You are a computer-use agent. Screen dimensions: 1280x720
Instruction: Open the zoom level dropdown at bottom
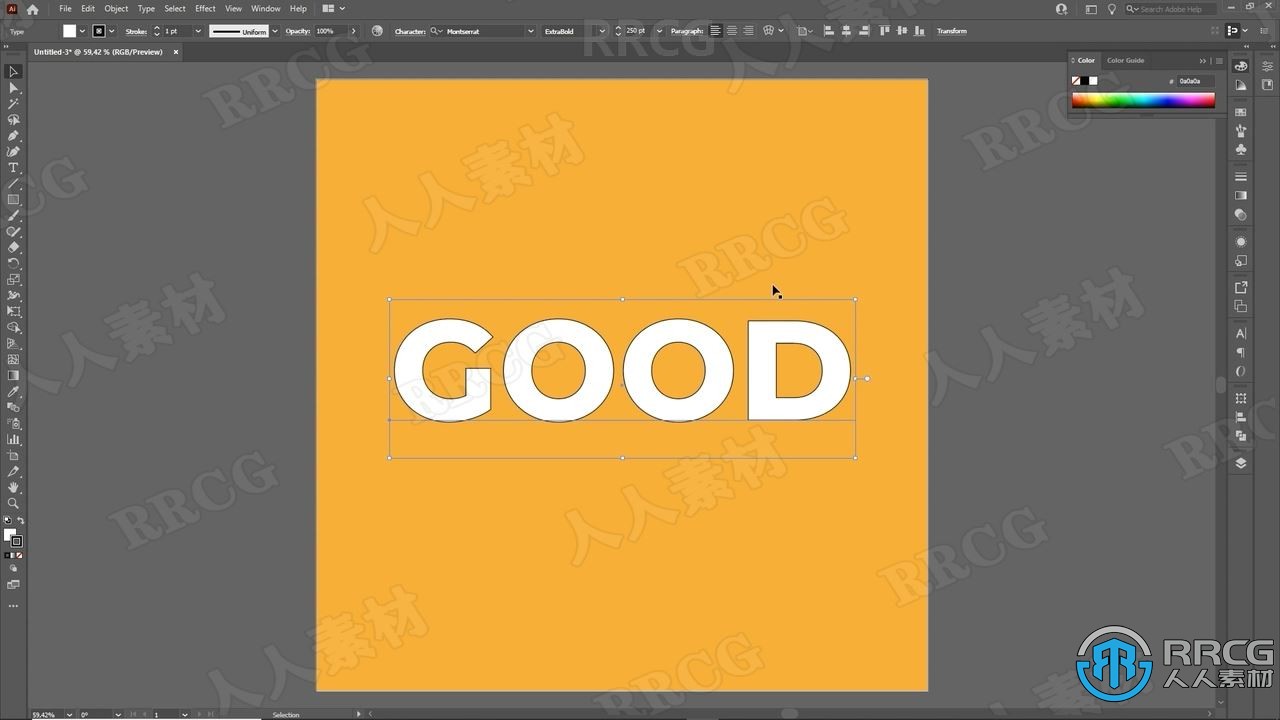(x=69, y=714)
